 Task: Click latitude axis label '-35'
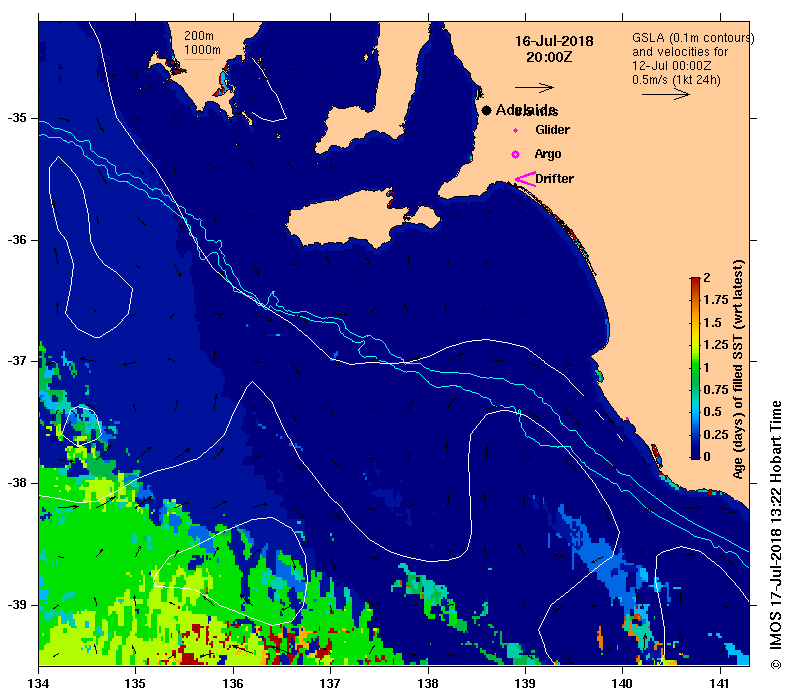pos(17,118)
